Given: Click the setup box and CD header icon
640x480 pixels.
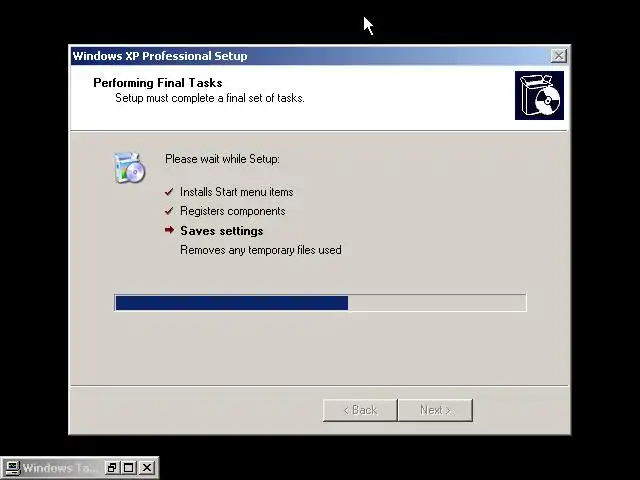Looking at the screenshot, I should 539,96.
